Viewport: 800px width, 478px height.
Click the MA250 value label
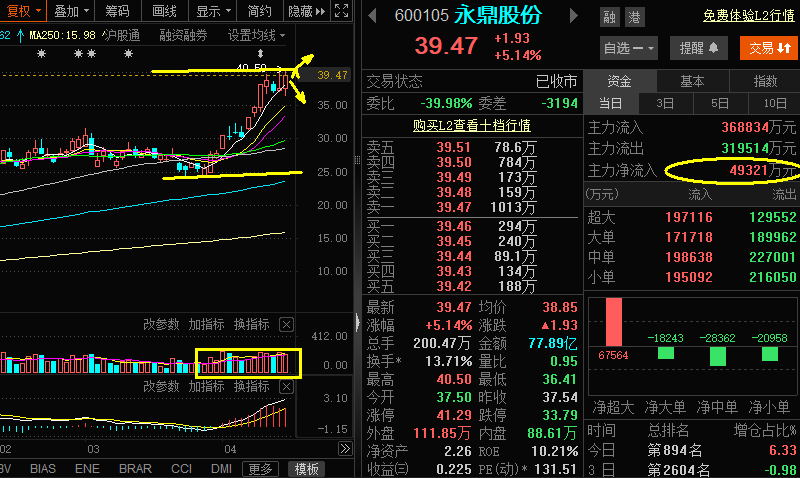point(62,35)
